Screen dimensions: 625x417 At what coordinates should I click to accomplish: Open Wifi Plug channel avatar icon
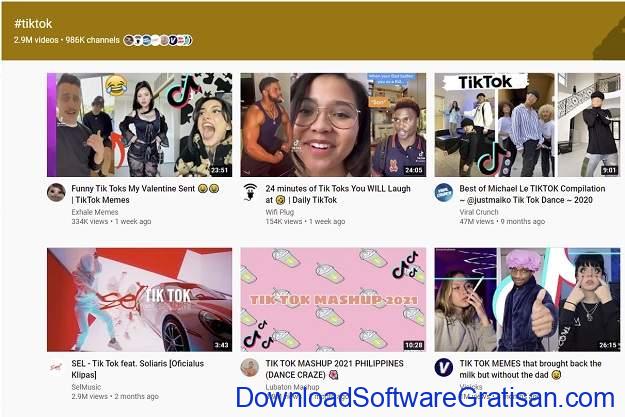[250, 193]
